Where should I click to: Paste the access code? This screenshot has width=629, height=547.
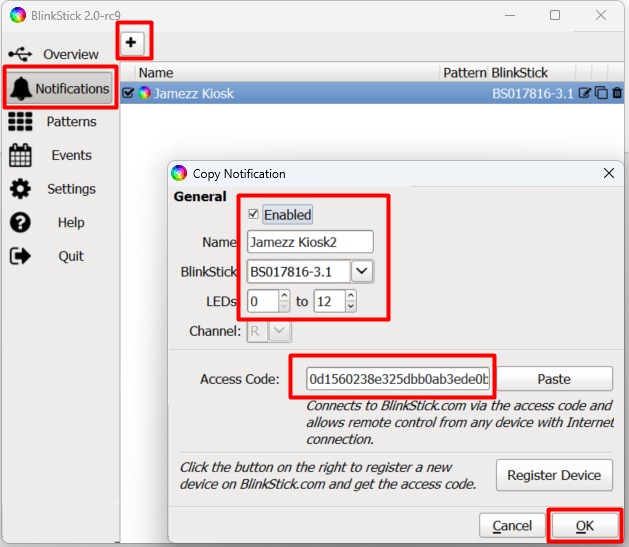(x=554, y=379)
